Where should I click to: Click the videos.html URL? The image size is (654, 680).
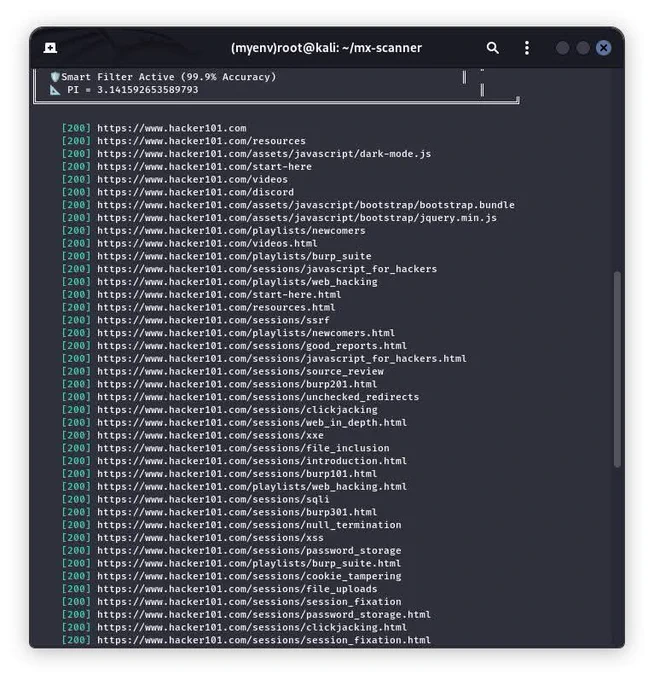point(207,243)
